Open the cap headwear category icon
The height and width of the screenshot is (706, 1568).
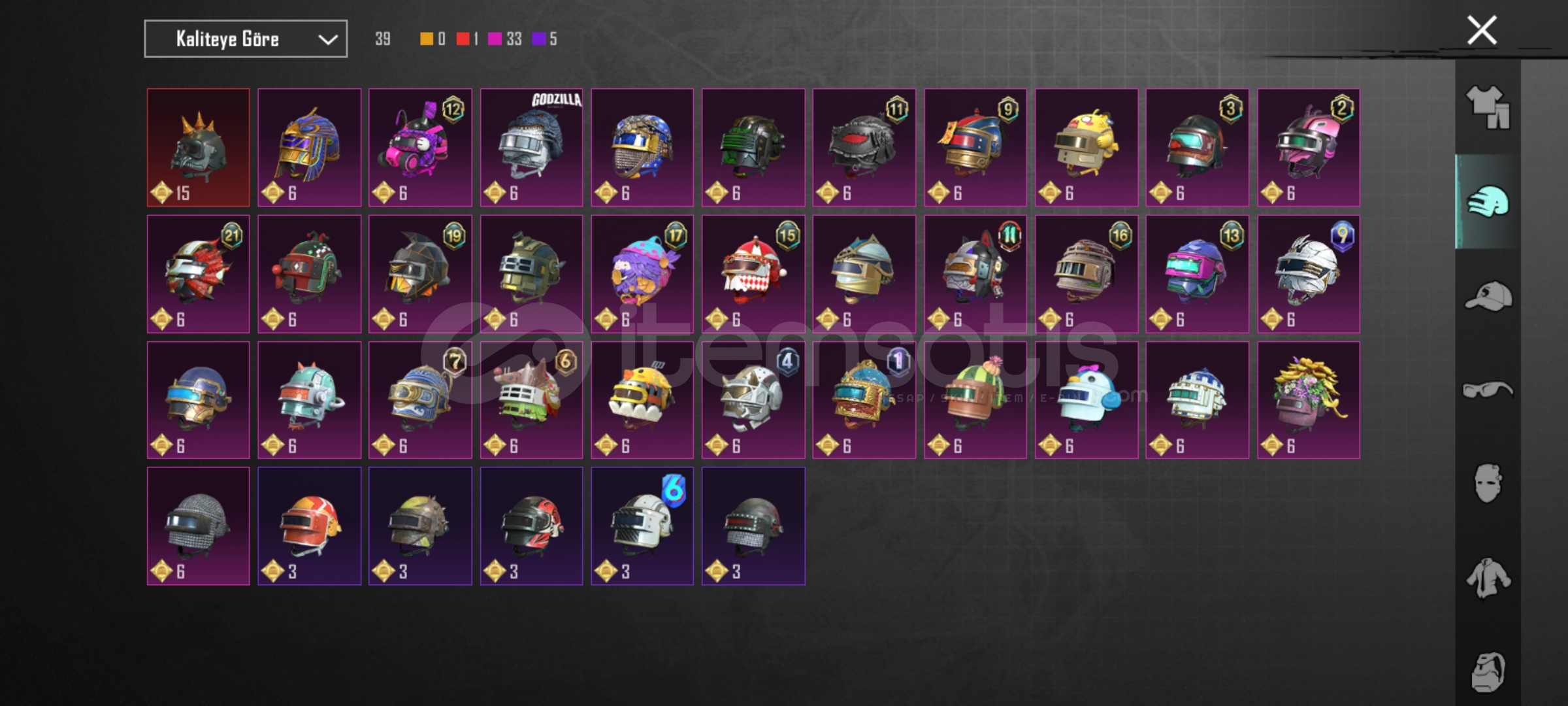pos(1488,296)
